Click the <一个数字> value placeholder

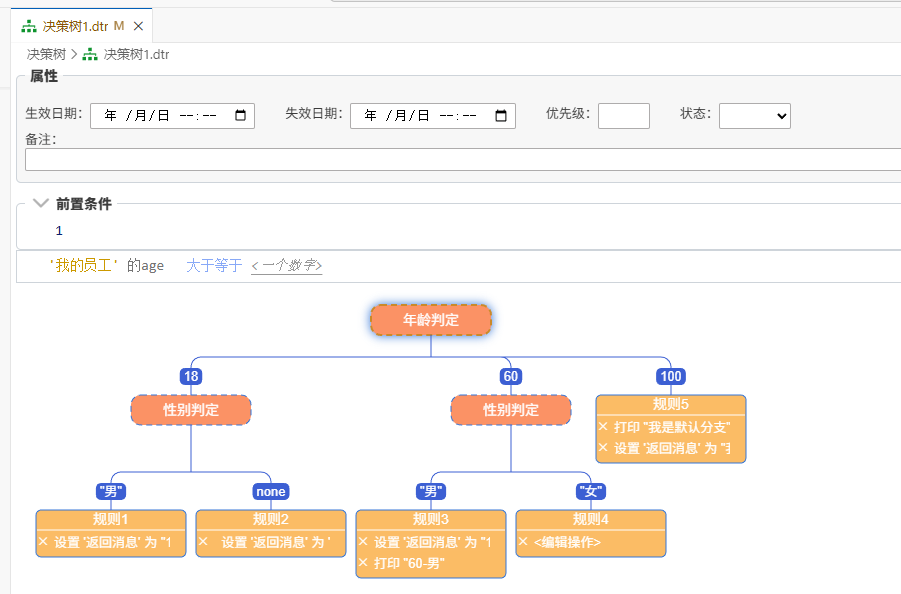(286, 265)
